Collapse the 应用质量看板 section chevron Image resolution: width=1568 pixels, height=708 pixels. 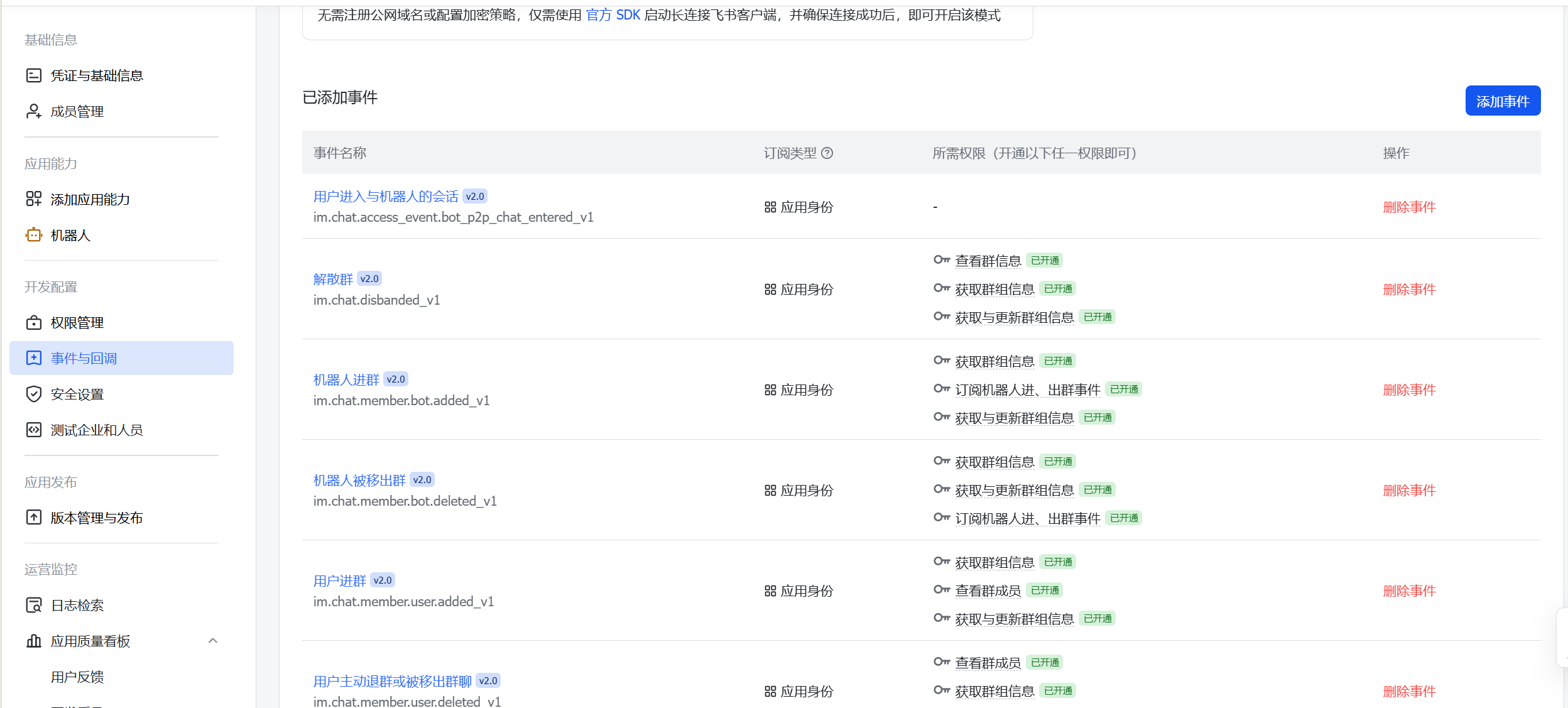[x=213, y=641]
